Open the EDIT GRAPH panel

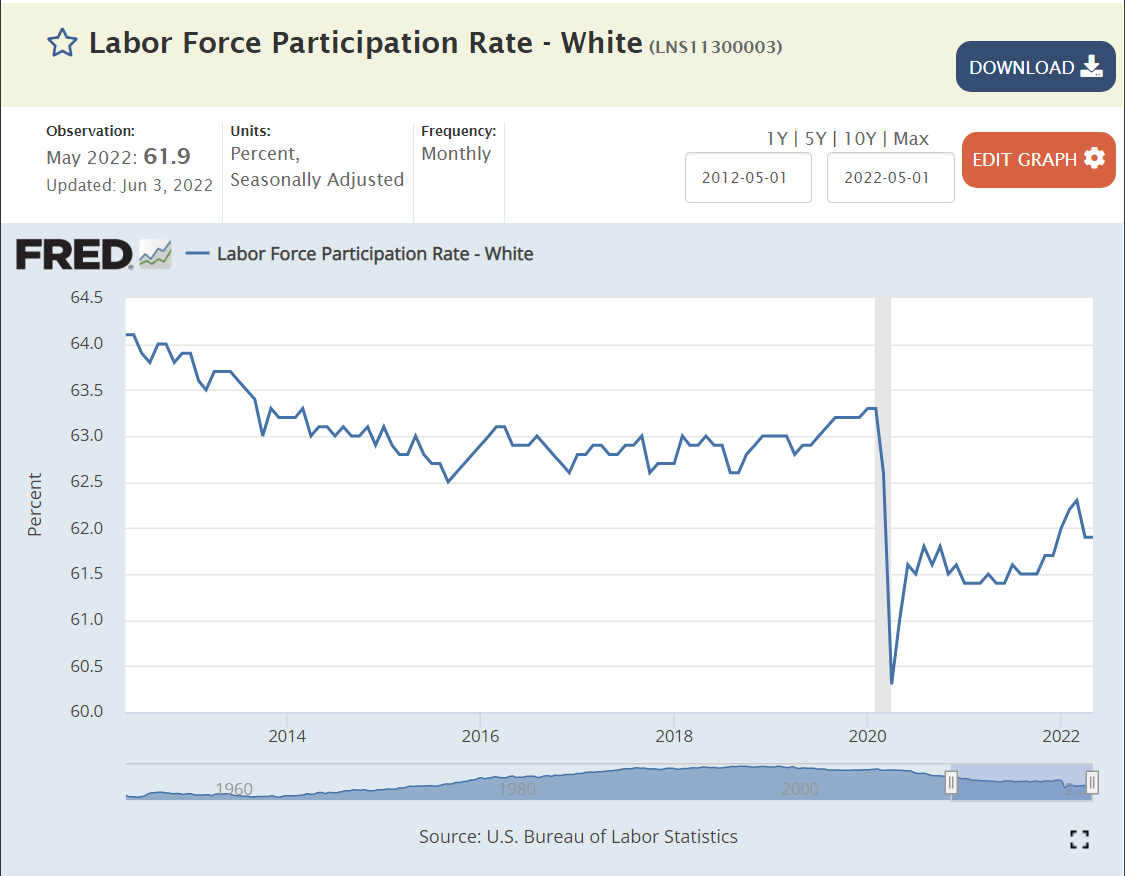tap(1038, 159)
